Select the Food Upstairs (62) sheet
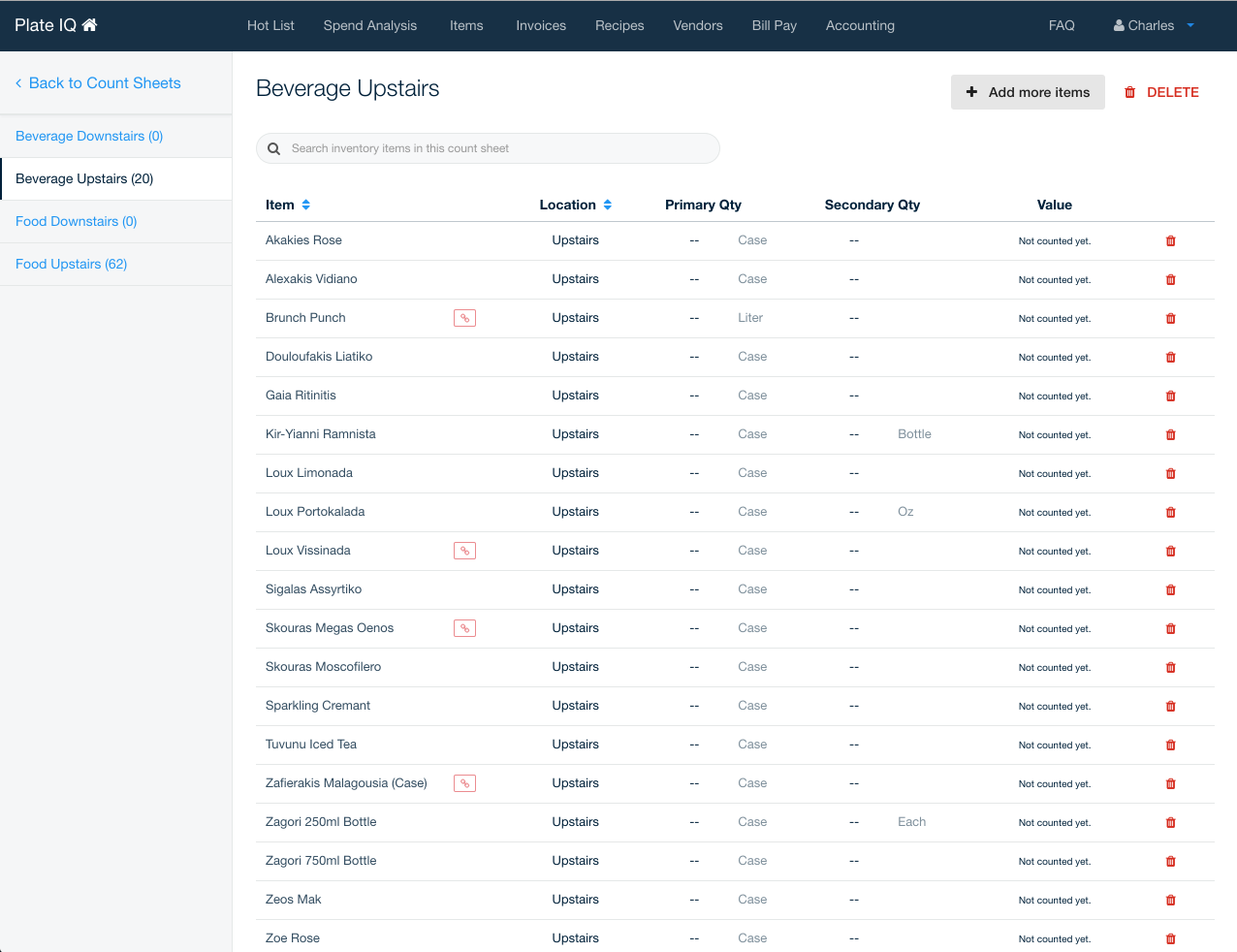The height and width of the screenshot is (952, 1237). (x=115, y=265)
